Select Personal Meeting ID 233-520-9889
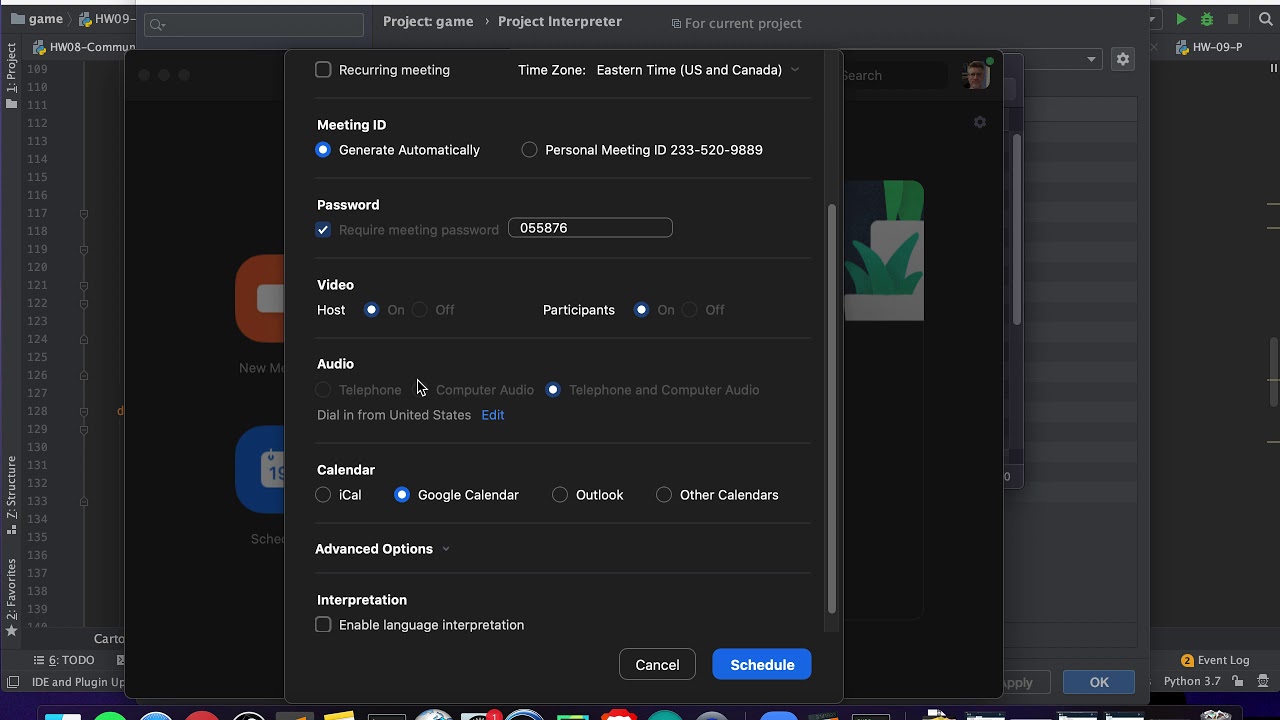This screenshot has width=1280, height=720. tap(529, 150)
